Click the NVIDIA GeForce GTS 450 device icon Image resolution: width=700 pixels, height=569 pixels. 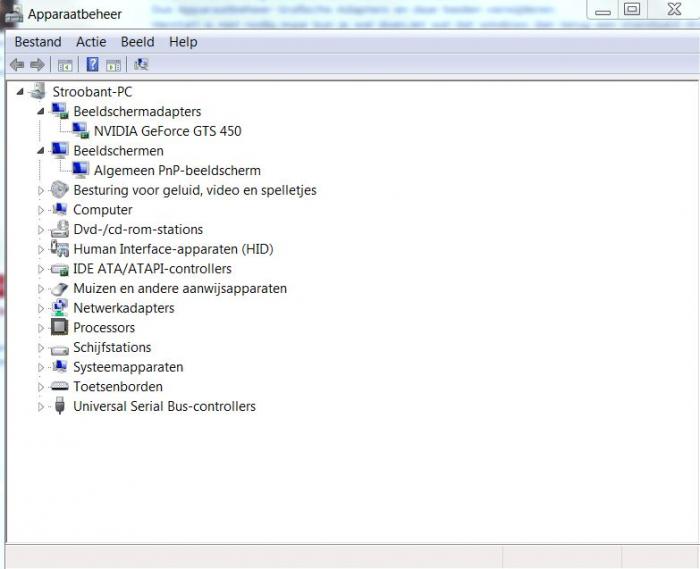(80, 130)
